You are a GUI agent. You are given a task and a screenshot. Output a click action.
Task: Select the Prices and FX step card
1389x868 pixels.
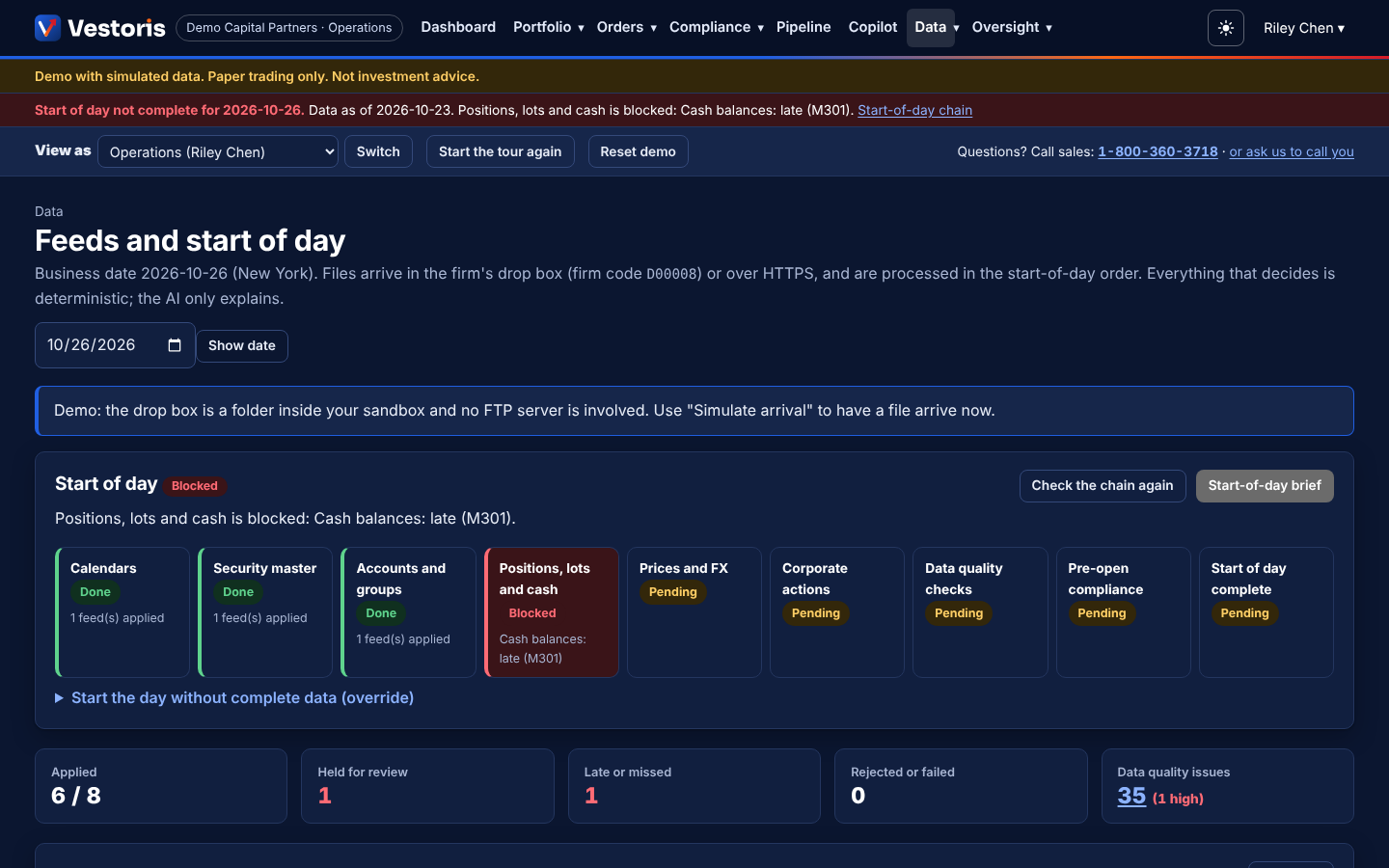[694, 612]
